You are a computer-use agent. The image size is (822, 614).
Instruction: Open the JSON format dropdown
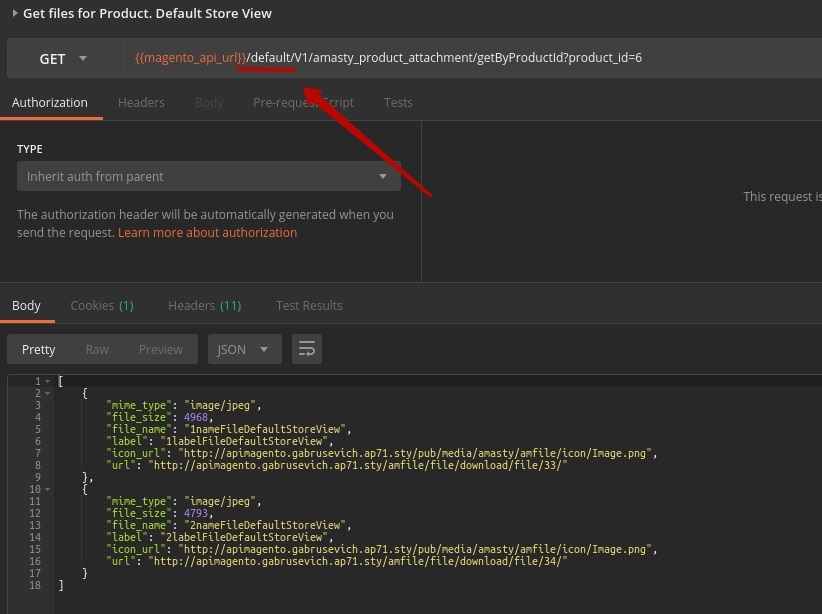pos(243,349)
